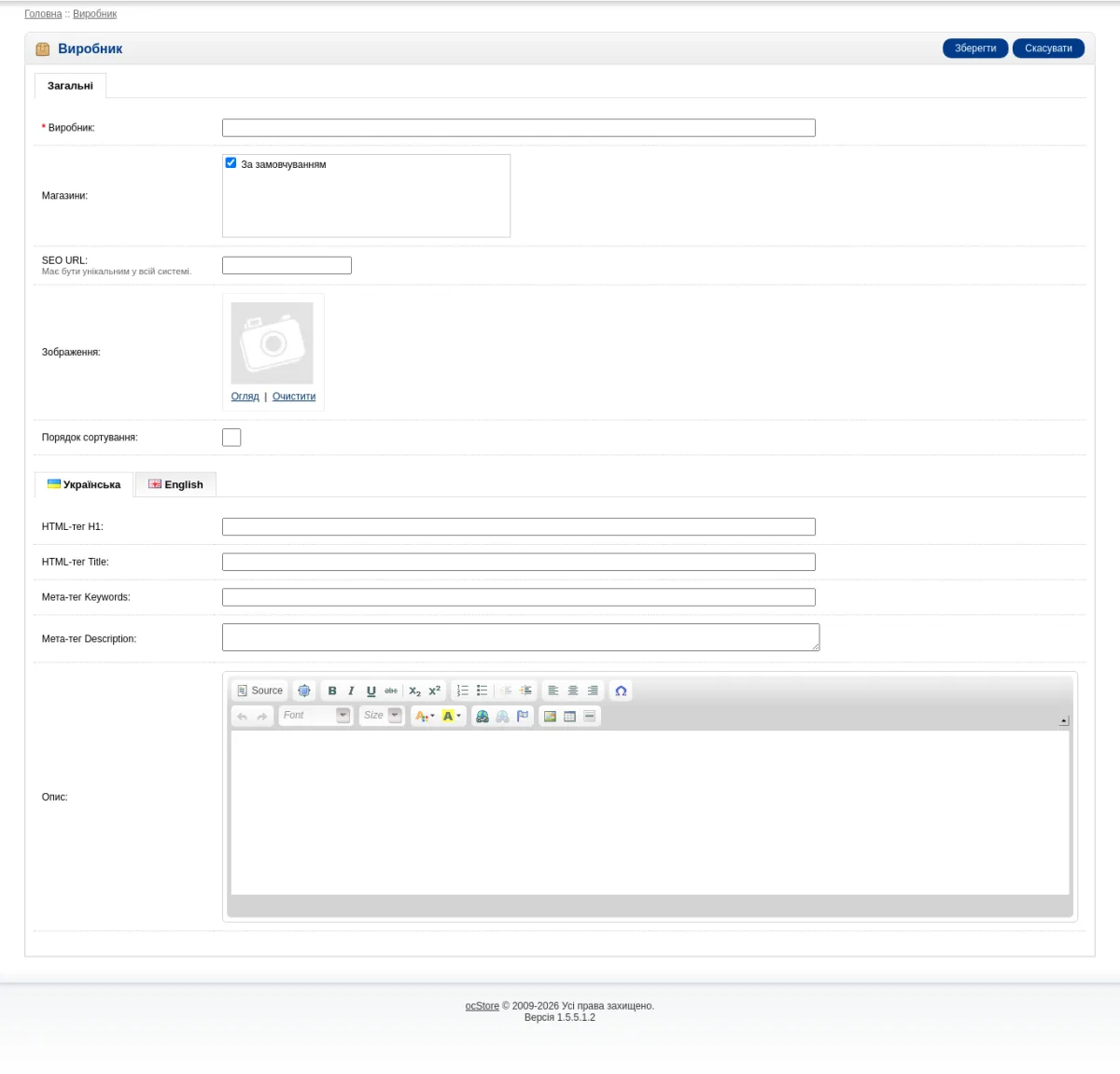Screen dimensions: 1120x1074
Task: Apply italic formatting in editor
Action: click(351, 690)
